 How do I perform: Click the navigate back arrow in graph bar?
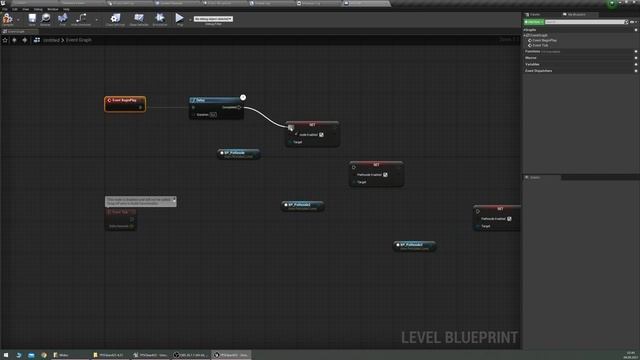tap(14, 40)
